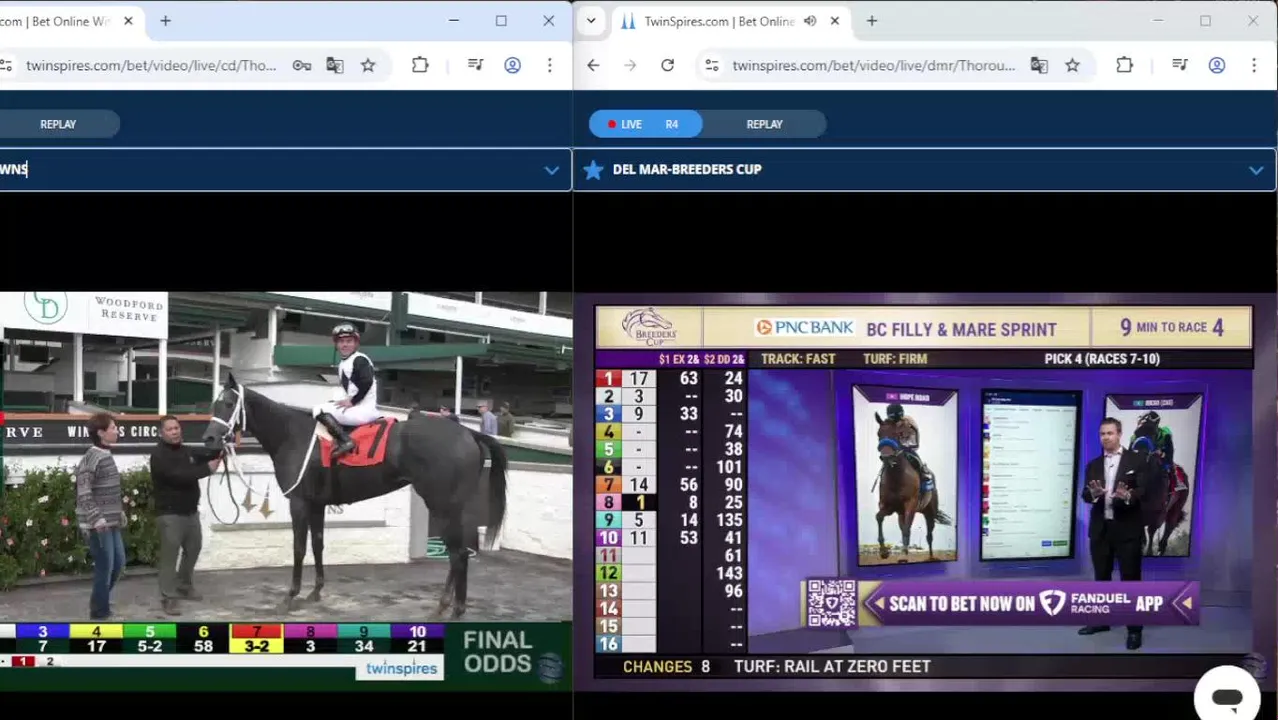Viewport: 1278px width, 720px height.
Task: Click translate page icon in right window
Action: (1039, 65)
